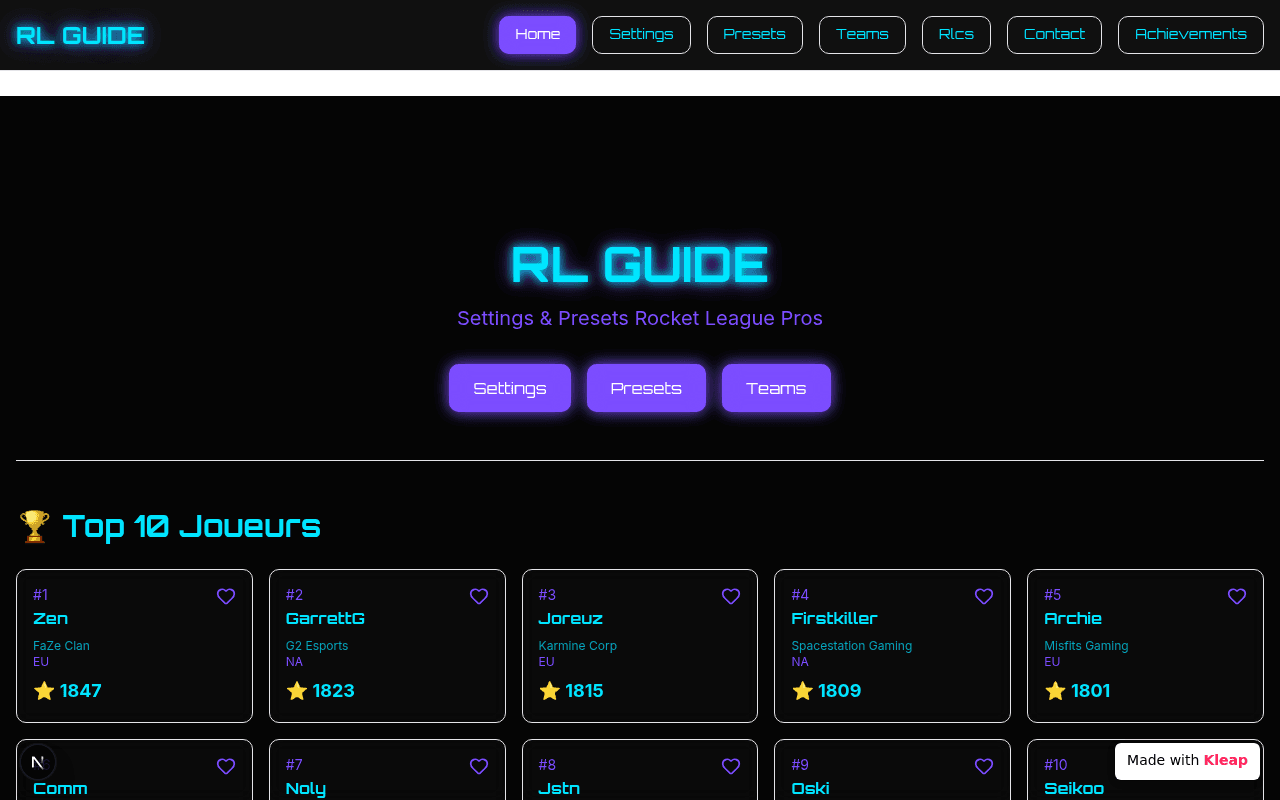The image size is (1280, 800).
Task: Favorite Oski with the heart icon
Action: 984,767
